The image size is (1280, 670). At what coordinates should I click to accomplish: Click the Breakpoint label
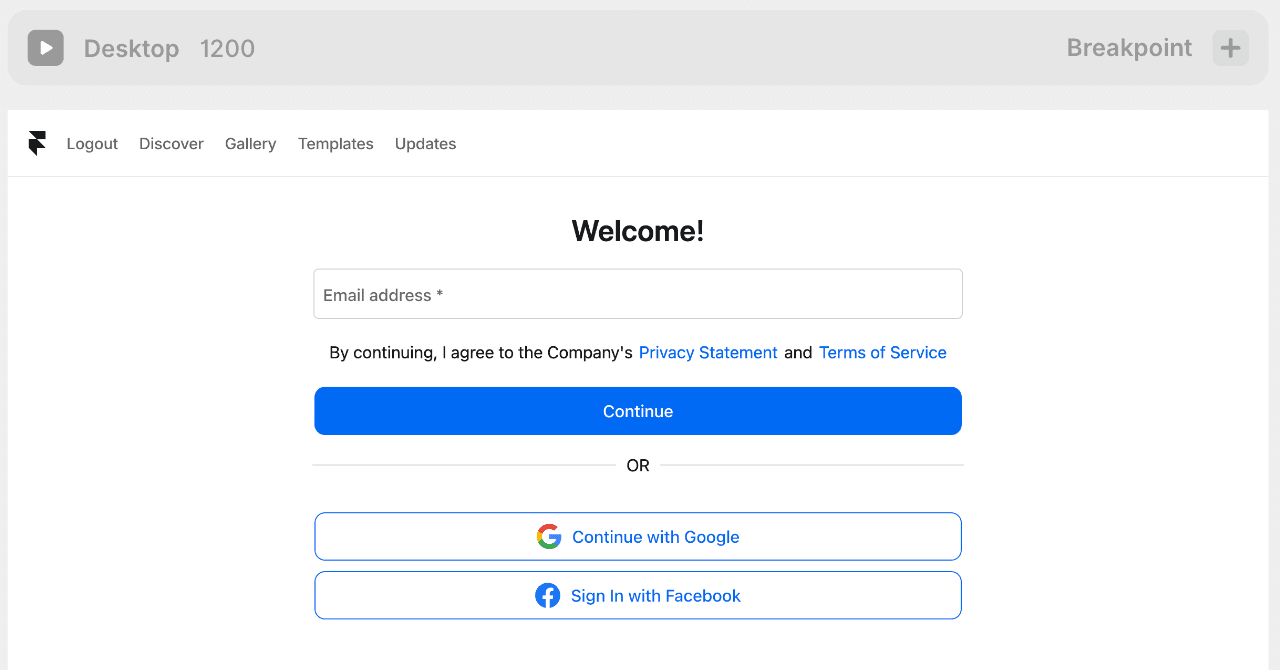[1129, 48]
